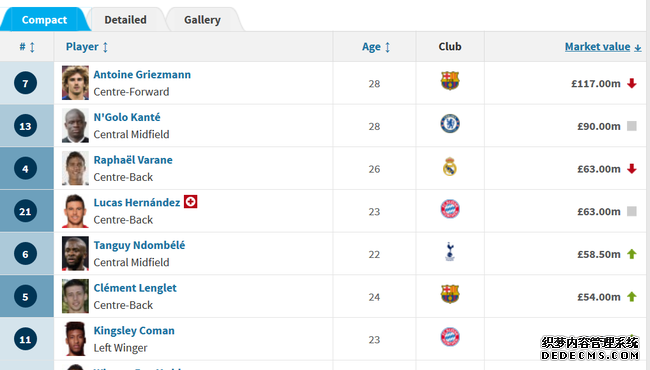This screenshot has height=370, width=650.
Task: Select the Compact tab
Action: click(44, 20)
